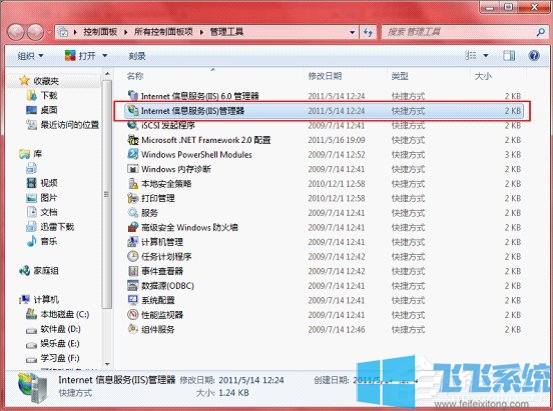This screenshot has height=411, width=553.
Task: Select the Windows 内存诊断 icon
Action: pos(133,169)
